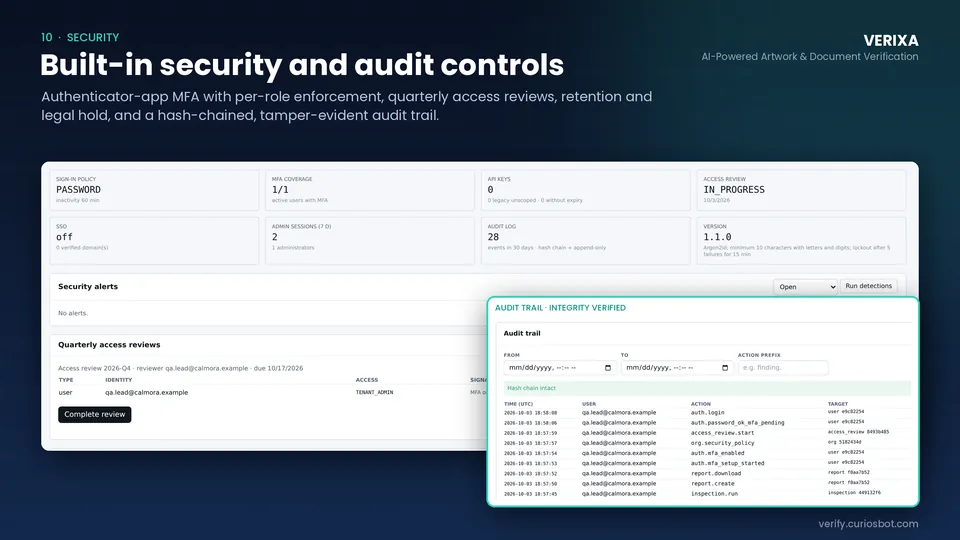Click the Security alerts heading

pos(88,287)
